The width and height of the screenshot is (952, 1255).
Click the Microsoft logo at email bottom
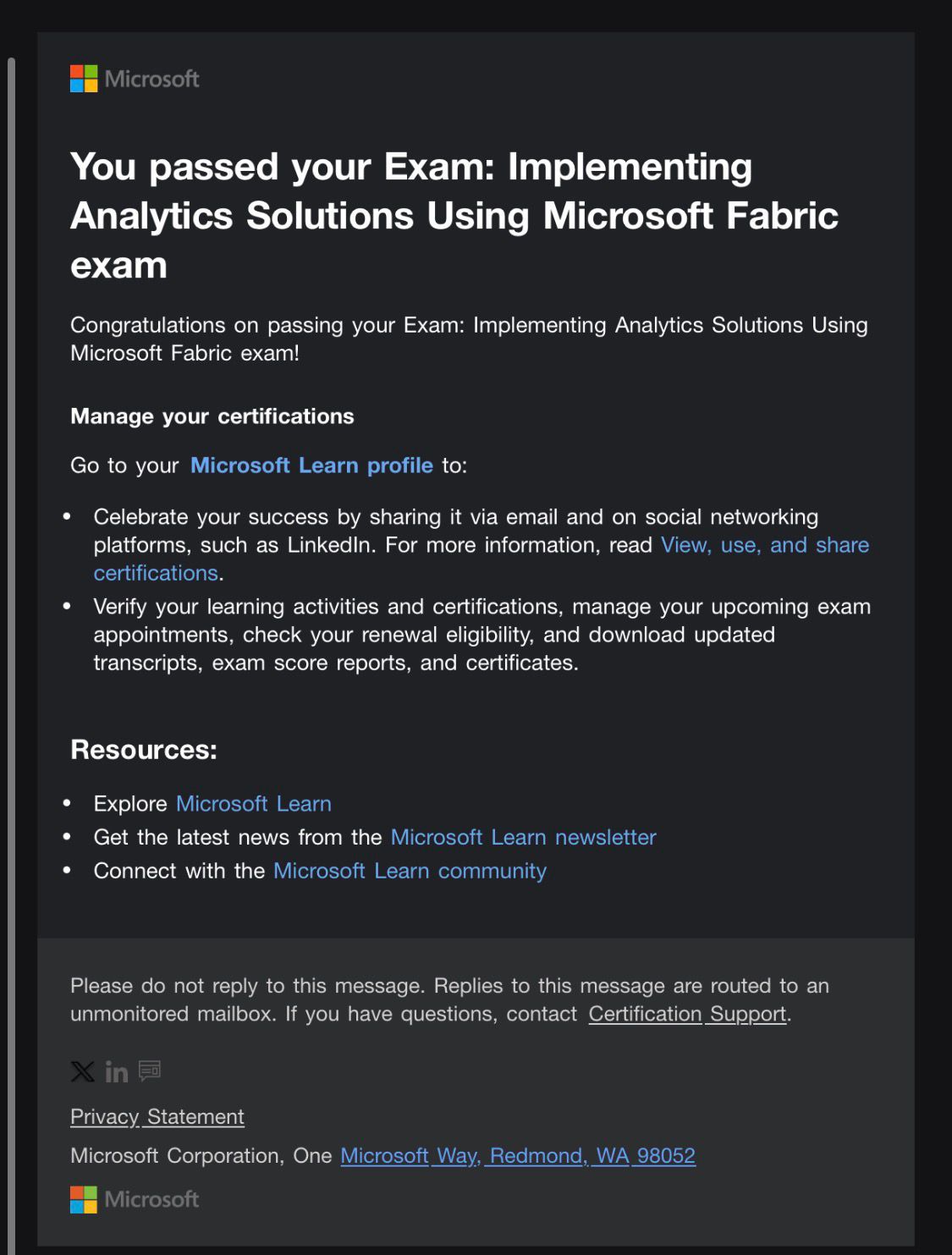(135, 1199)
